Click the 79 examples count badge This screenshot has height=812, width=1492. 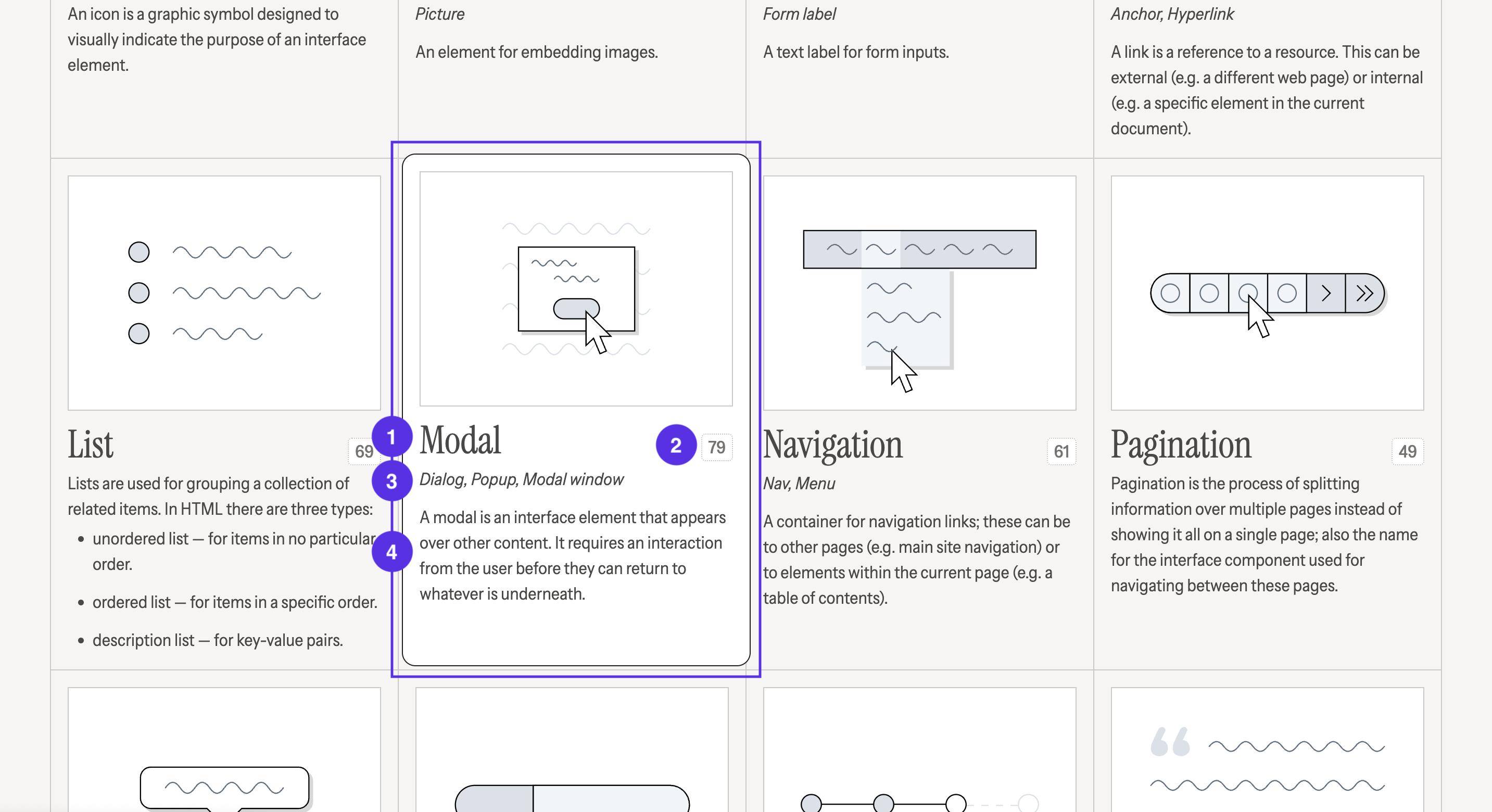coord(716,447)
